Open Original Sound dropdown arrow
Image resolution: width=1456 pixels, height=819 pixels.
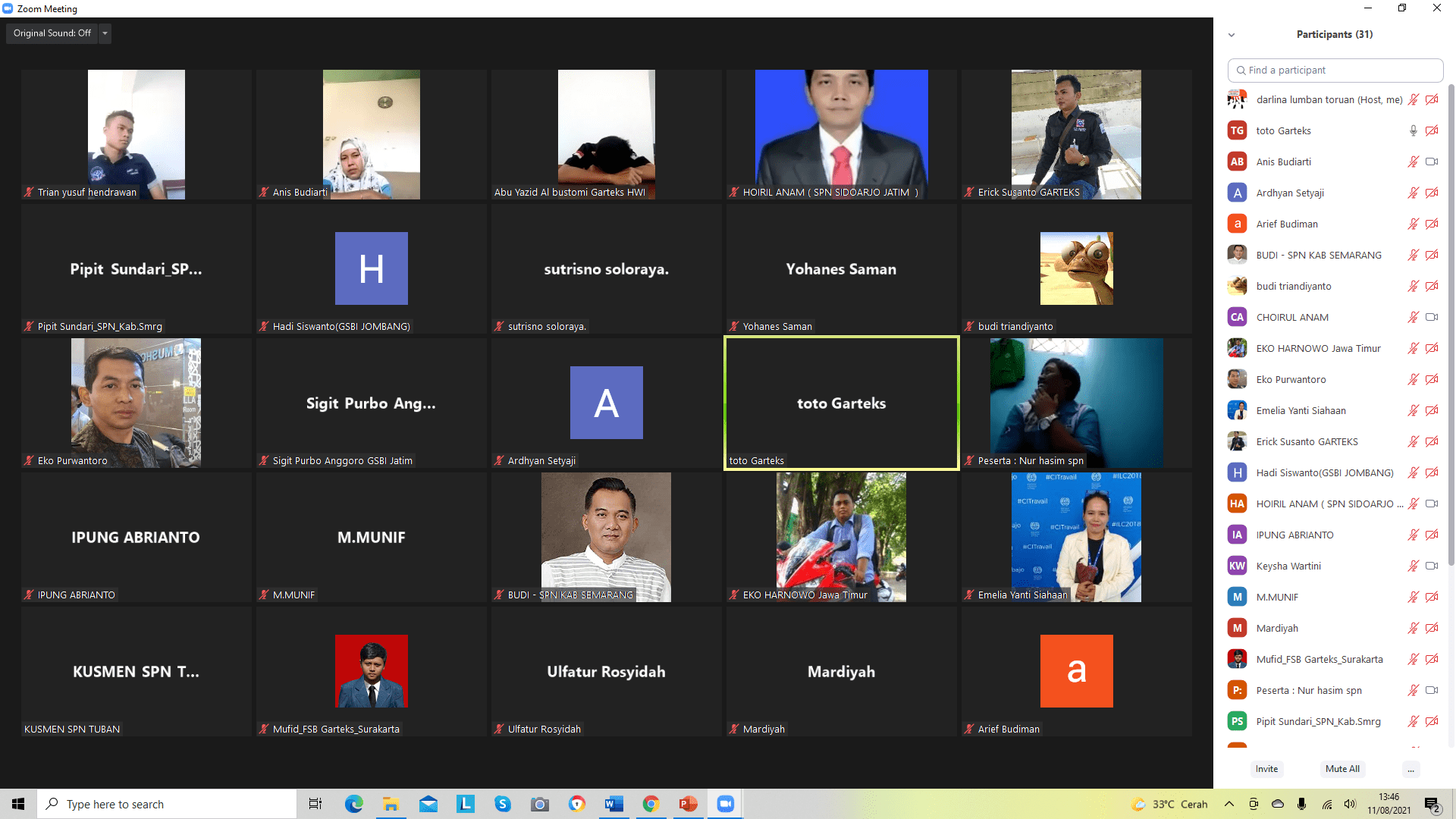point(105,33)
